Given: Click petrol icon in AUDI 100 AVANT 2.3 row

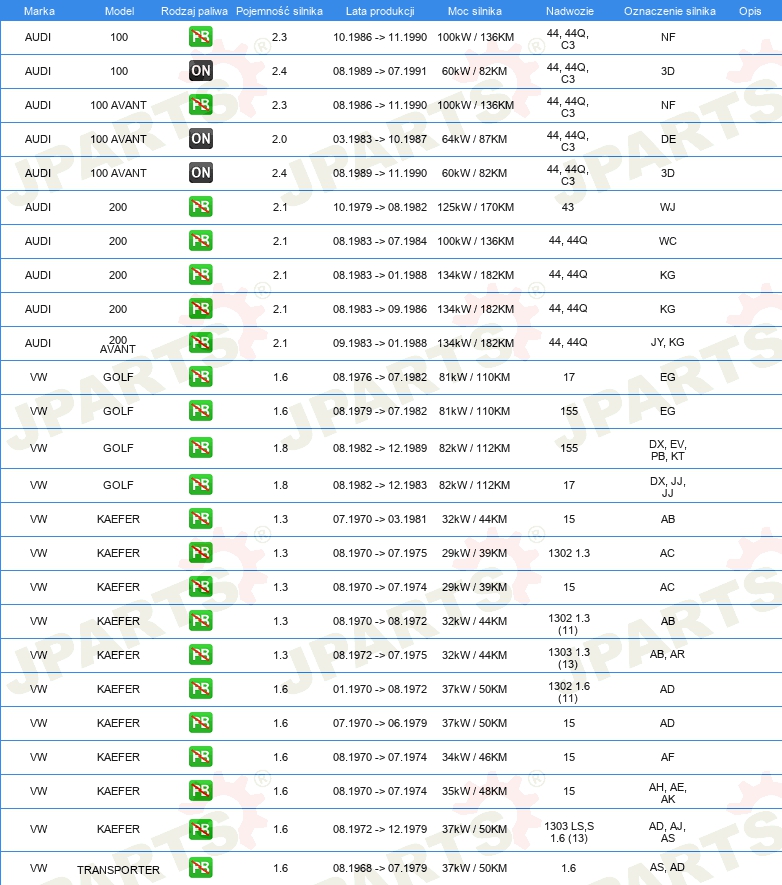Looking at the screenshot, I should (x=201, y=105).
